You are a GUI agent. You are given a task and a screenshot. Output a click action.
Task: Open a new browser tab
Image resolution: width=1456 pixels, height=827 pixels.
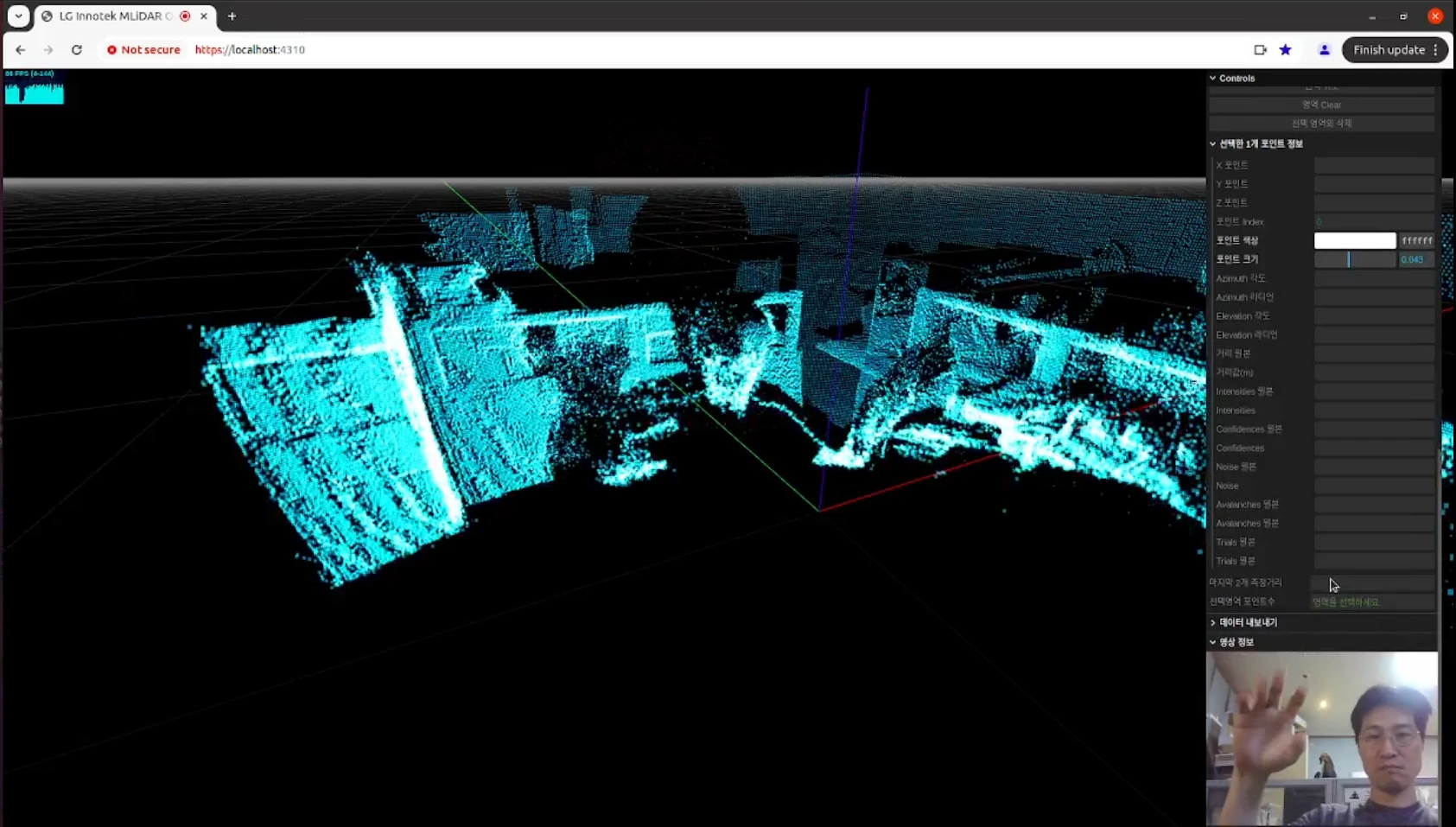point(232,16)
